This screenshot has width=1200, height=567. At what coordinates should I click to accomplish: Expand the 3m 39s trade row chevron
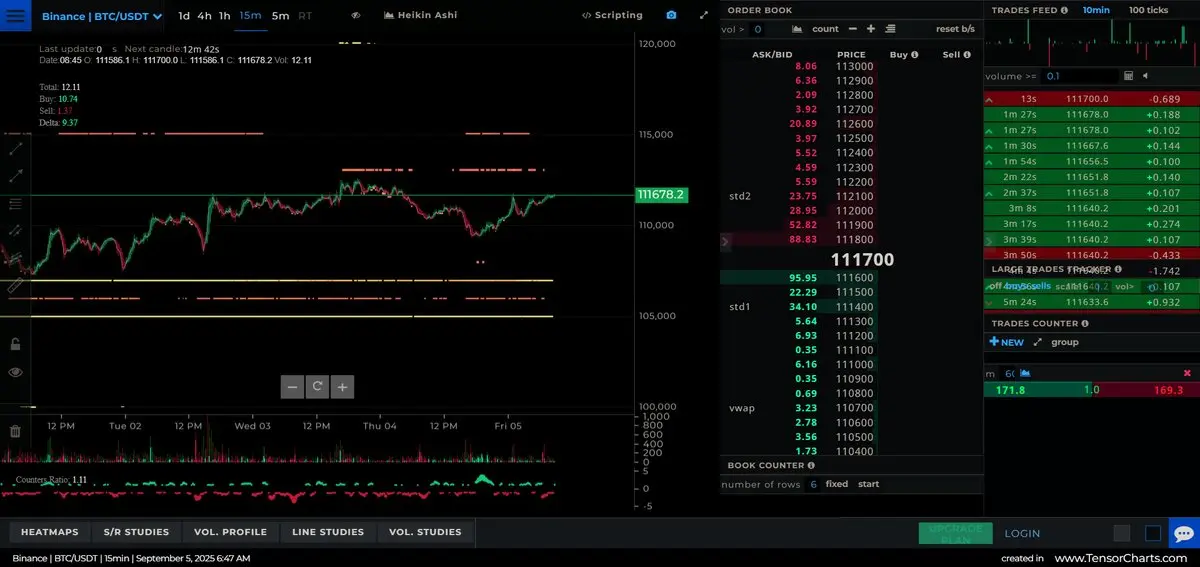(x=989, y=240)
